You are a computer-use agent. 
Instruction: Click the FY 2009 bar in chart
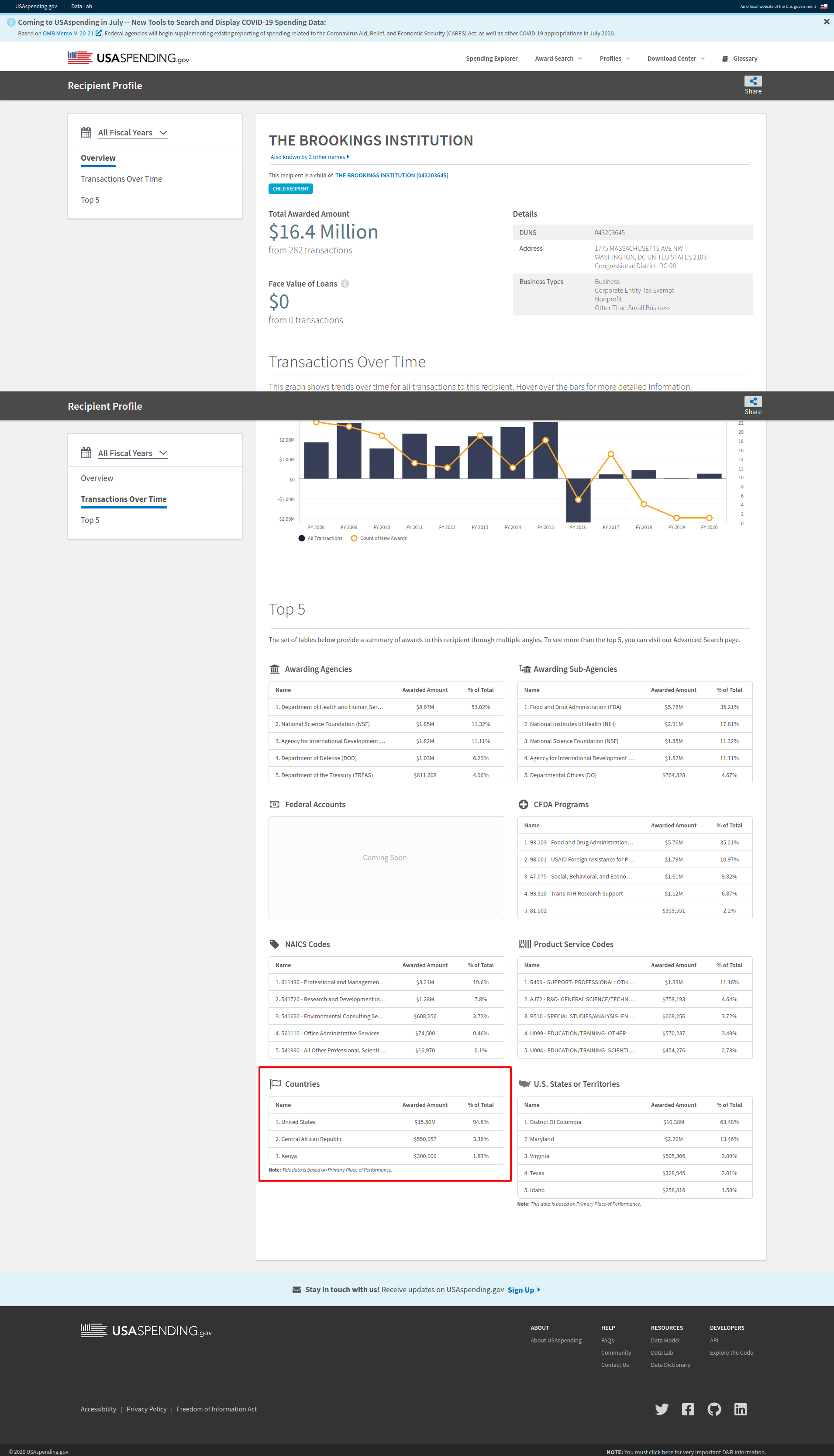pos(349,450)
